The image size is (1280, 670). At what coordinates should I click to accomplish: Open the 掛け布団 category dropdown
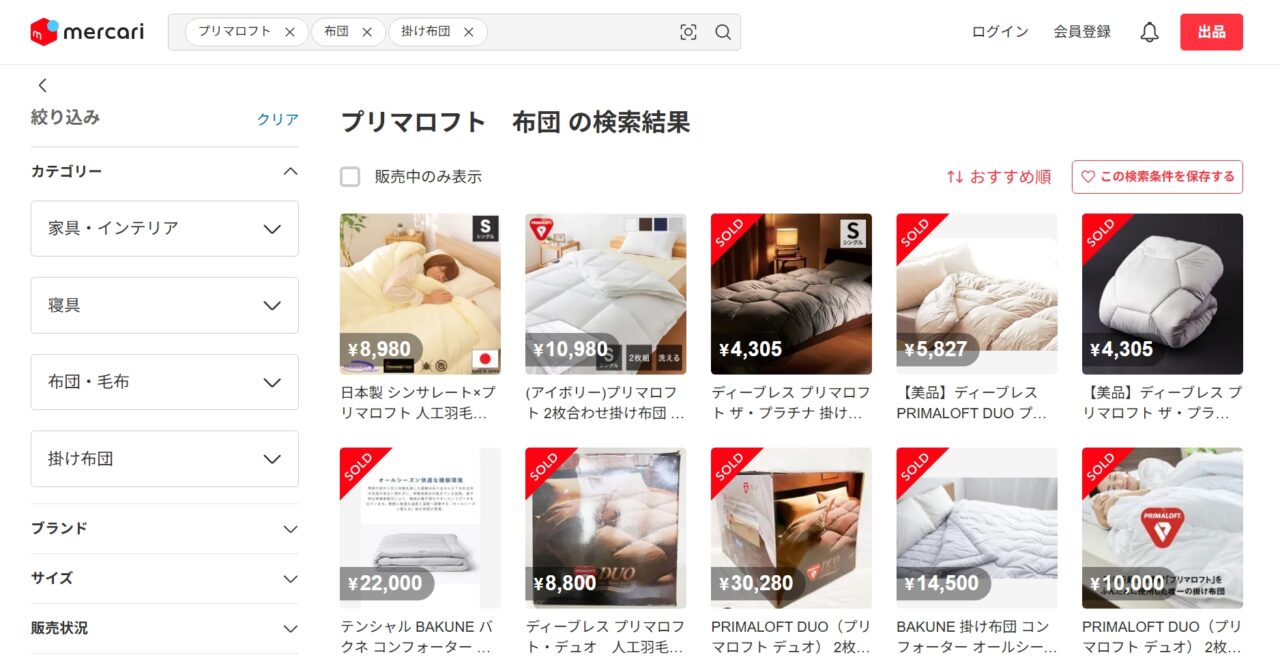(x=165, y=459)
